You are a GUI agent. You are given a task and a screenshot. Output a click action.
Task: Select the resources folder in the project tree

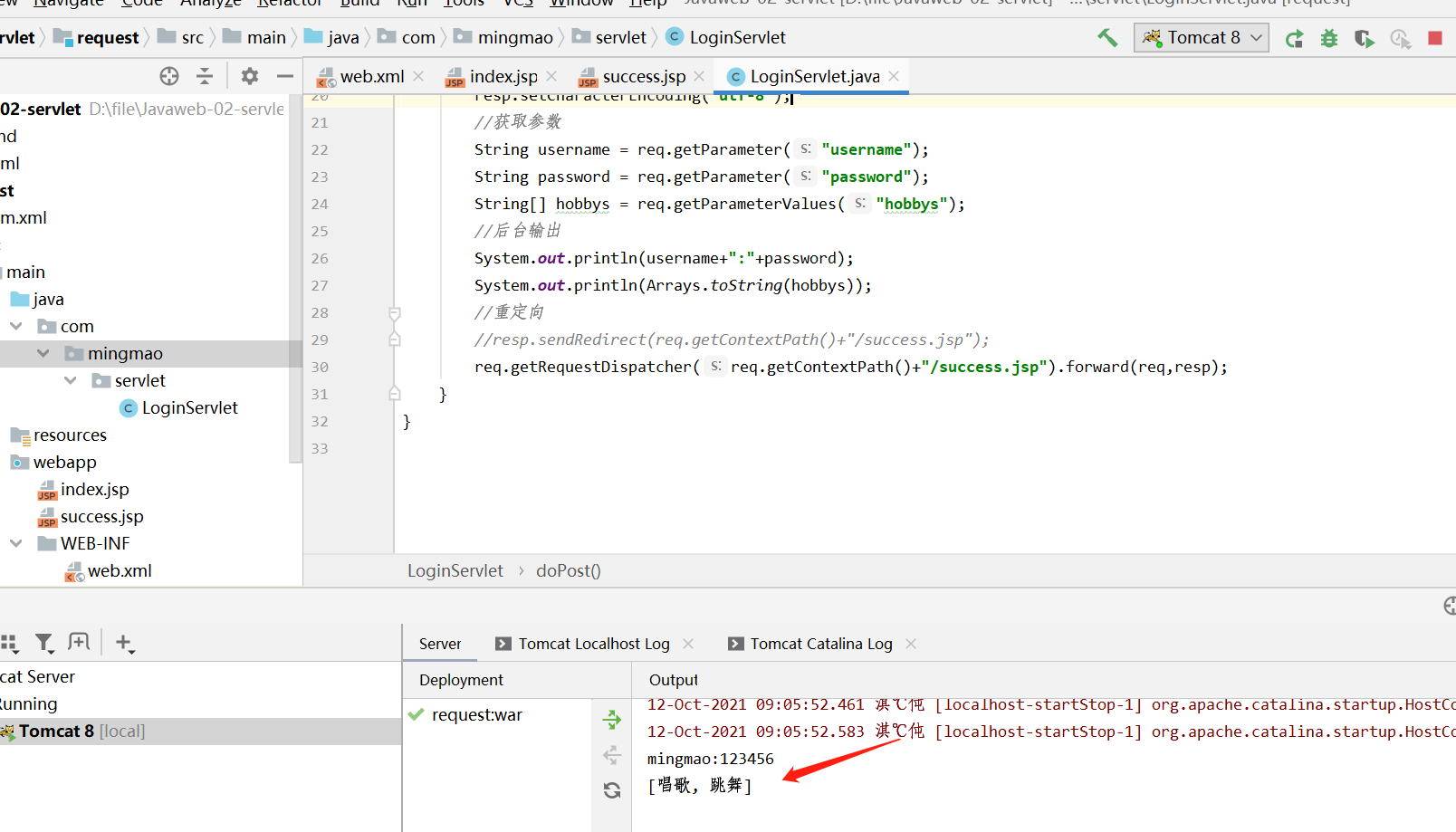[59, 435]
